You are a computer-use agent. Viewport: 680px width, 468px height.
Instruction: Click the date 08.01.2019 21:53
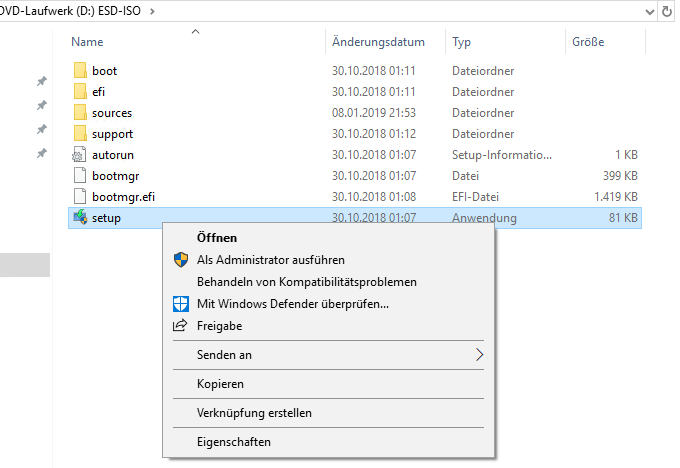click(374, 113)
